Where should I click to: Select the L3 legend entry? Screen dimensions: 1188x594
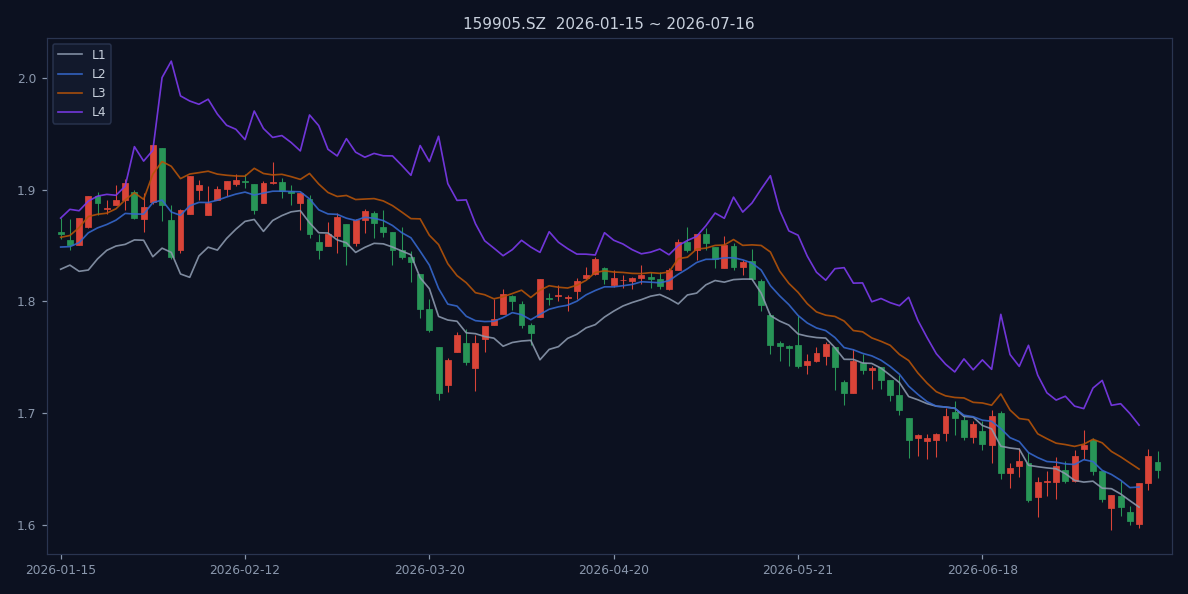pos(82,92)
